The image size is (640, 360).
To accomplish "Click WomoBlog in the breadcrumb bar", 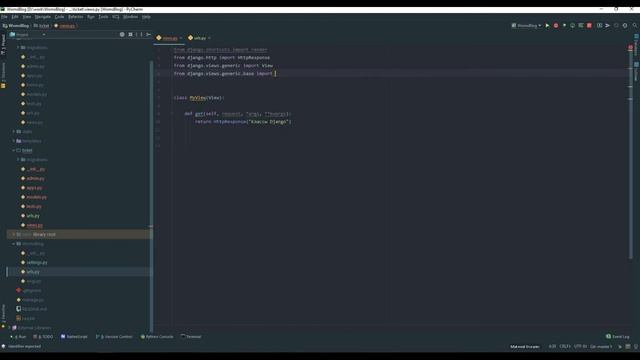I will (x=16, y=26).
